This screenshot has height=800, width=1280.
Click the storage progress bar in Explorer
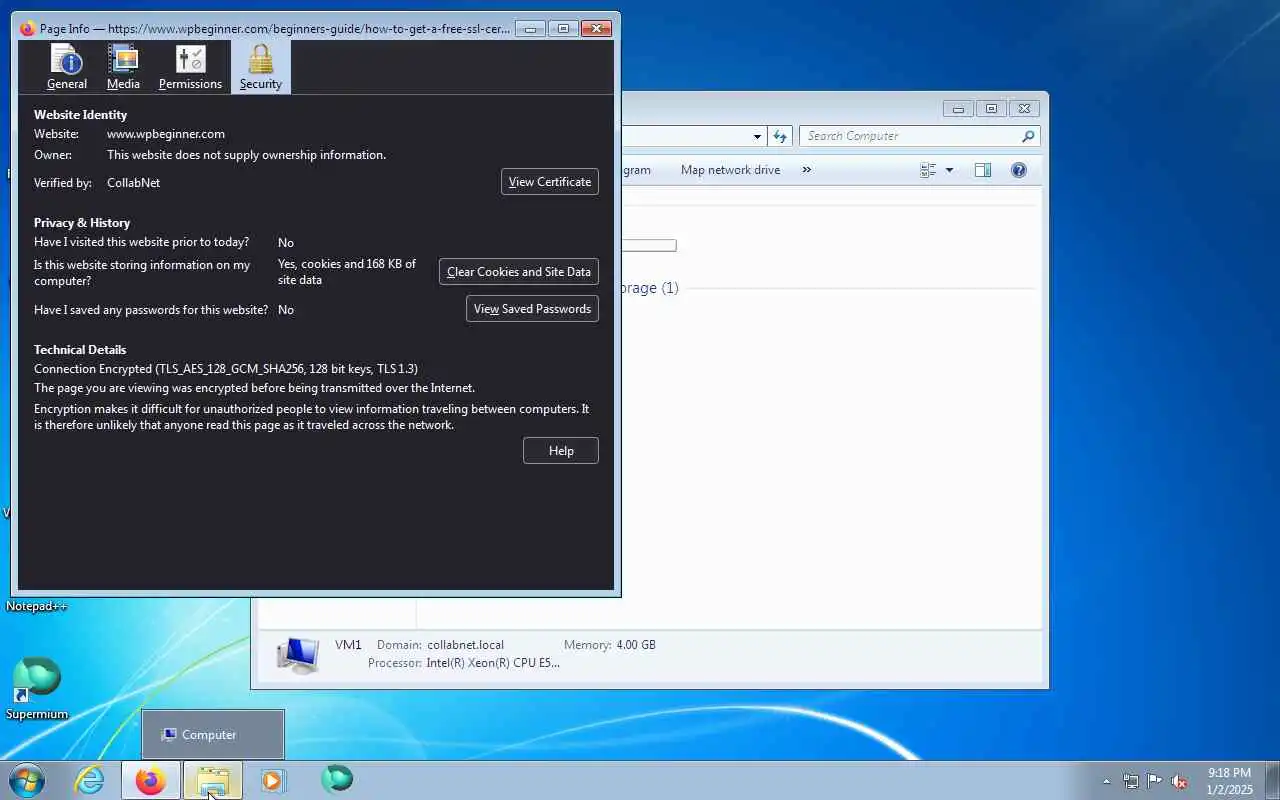click(x=649, y=245)
